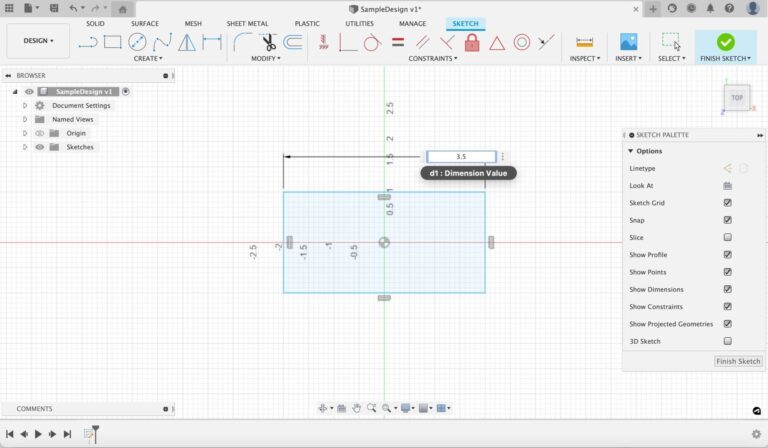
Task: Open the Design workspace dropdown
Action: [x=39, y=41]
